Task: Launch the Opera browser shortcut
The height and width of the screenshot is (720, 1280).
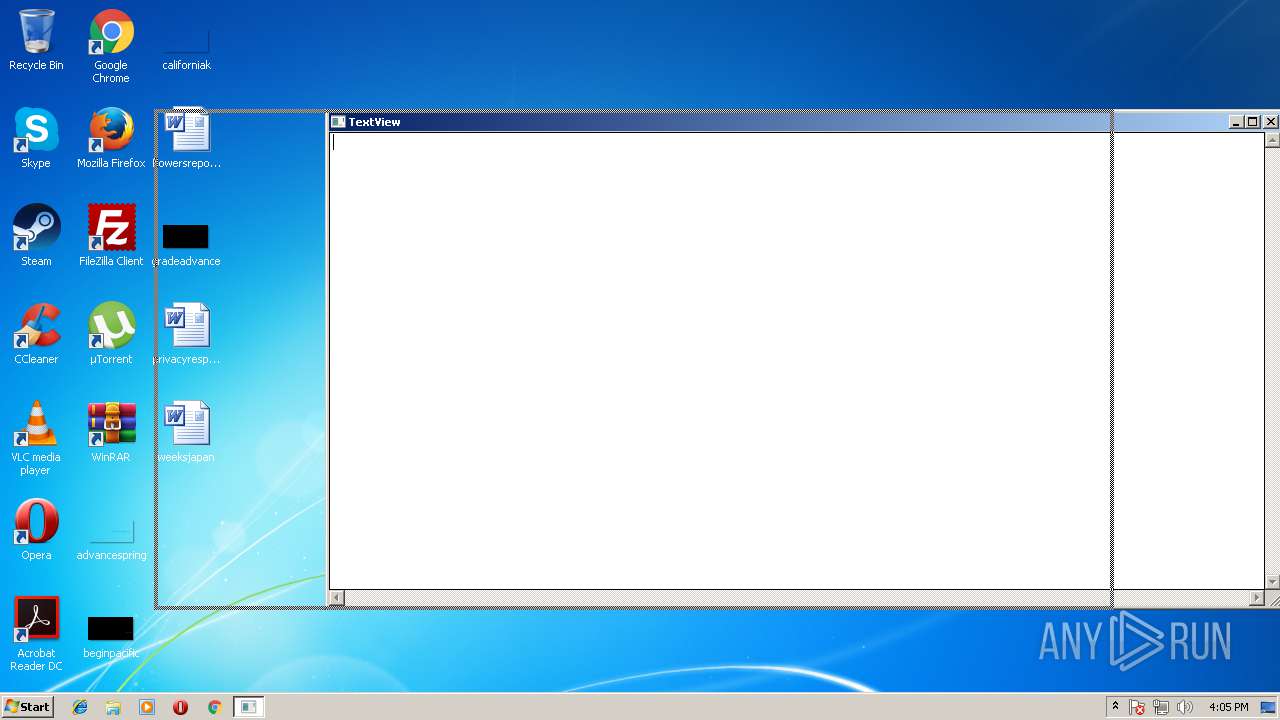Action: click(x=36, y=531)
